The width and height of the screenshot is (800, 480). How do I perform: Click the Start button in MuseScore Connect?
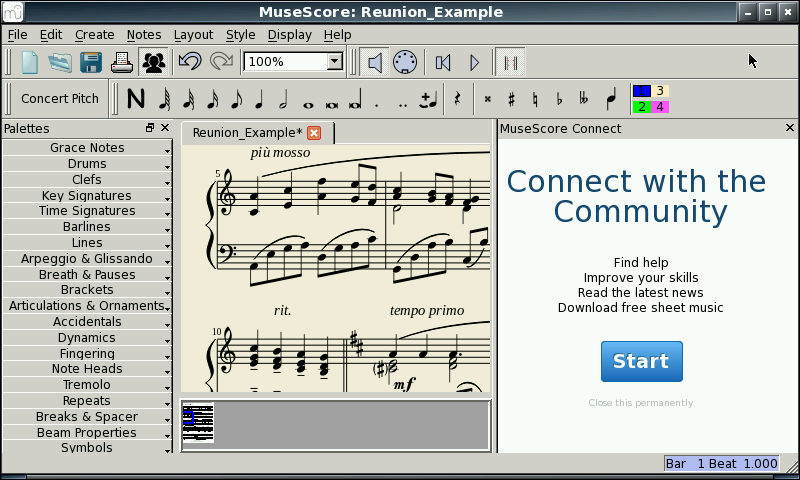click(x=641, y=361)
